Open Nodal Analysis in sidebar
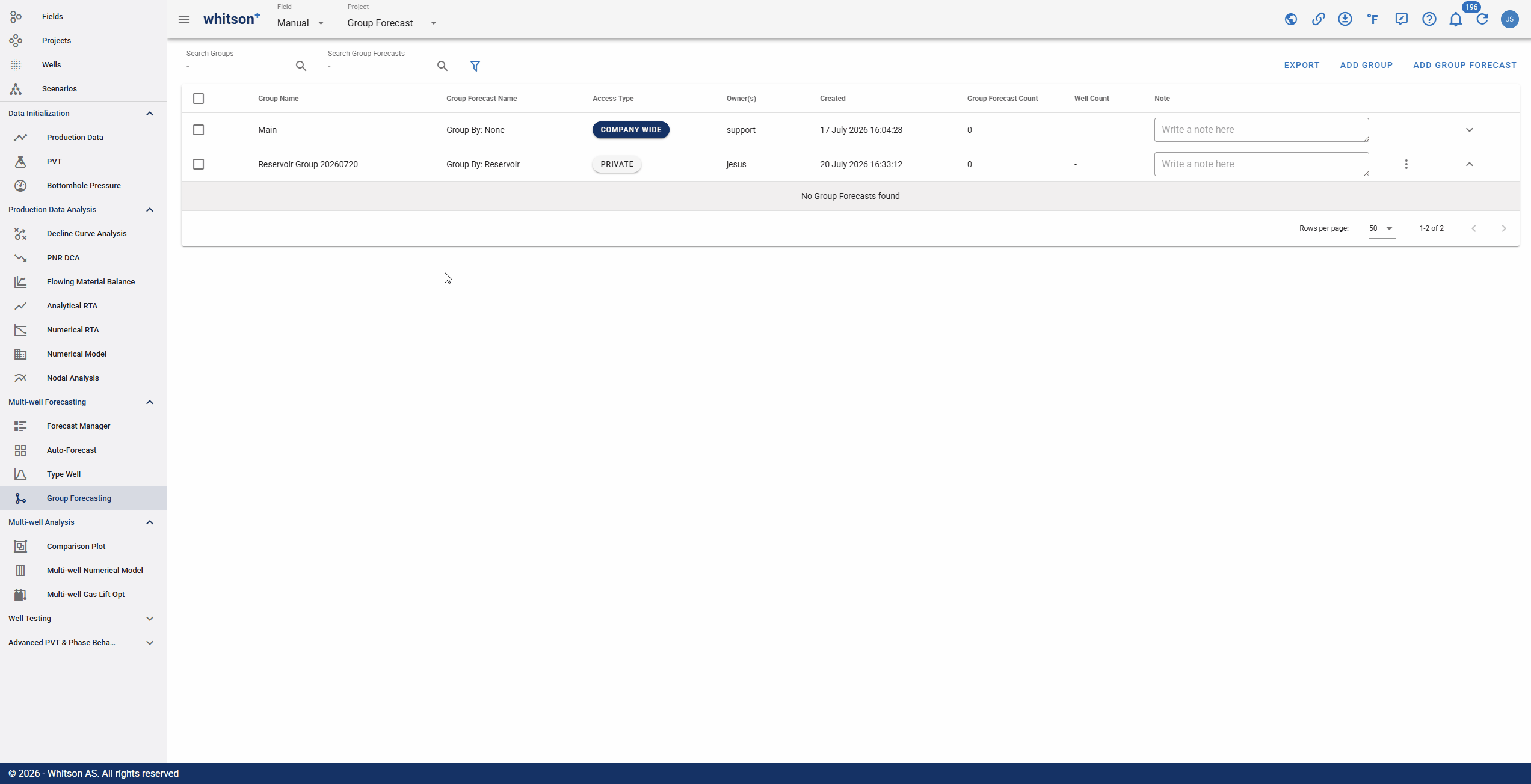1531x784 pixels. (x=83, y=378)
